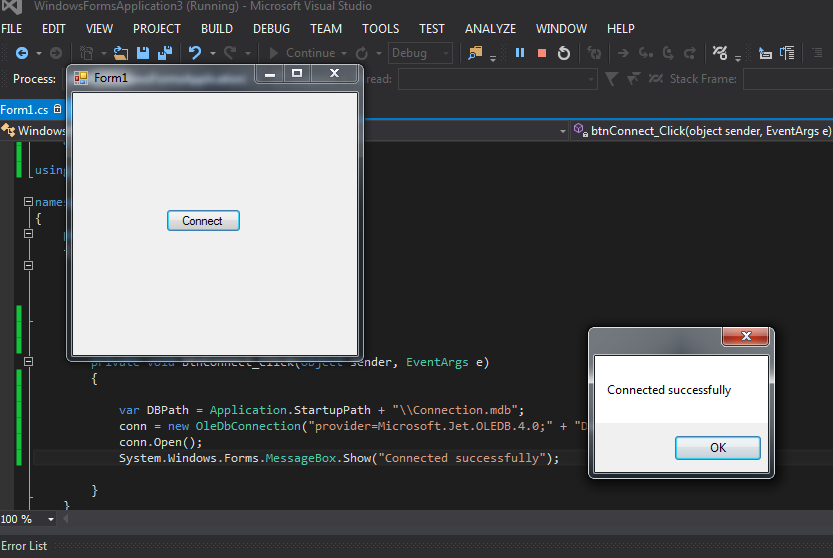Click the Redo arrow icon
The width and height of the screenshot is (833, 558).
coord(230,53)
